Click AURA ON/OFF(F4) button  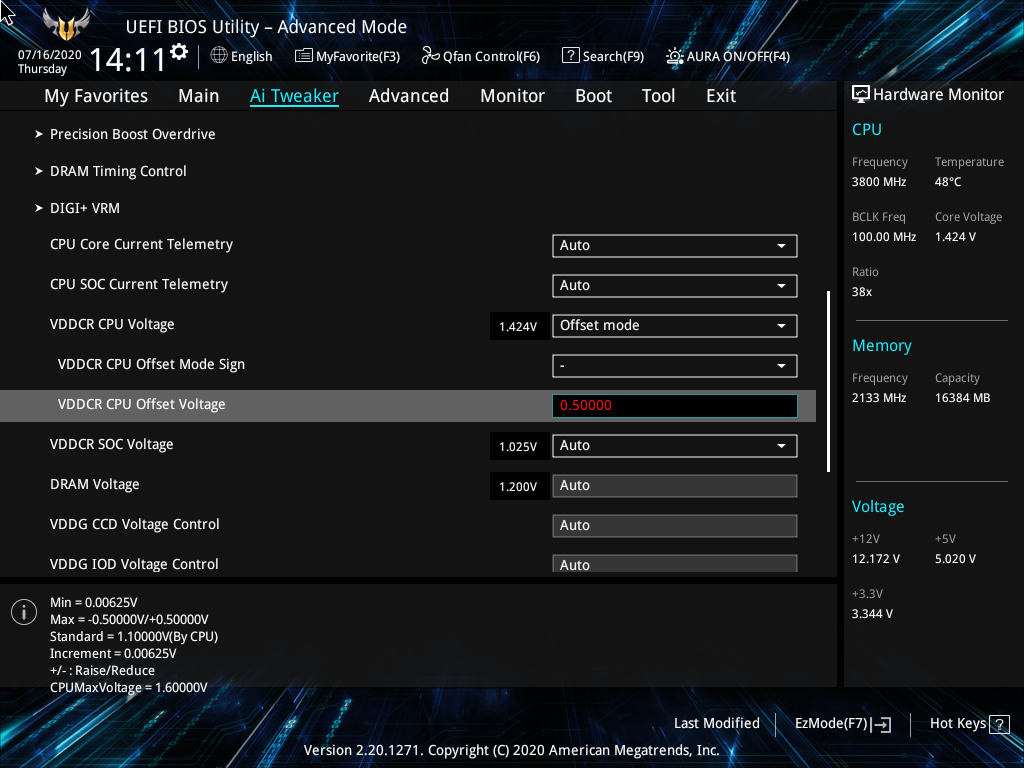pyautogui.click(x=728, y=56)
